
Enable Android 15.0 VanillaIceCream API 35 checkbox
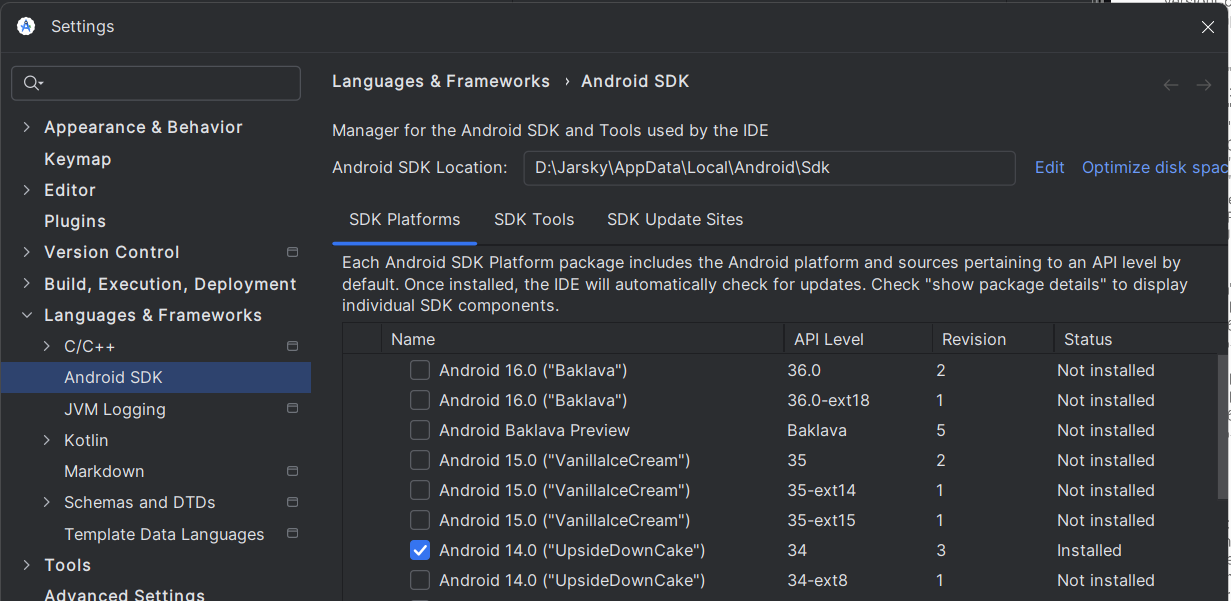420,460
